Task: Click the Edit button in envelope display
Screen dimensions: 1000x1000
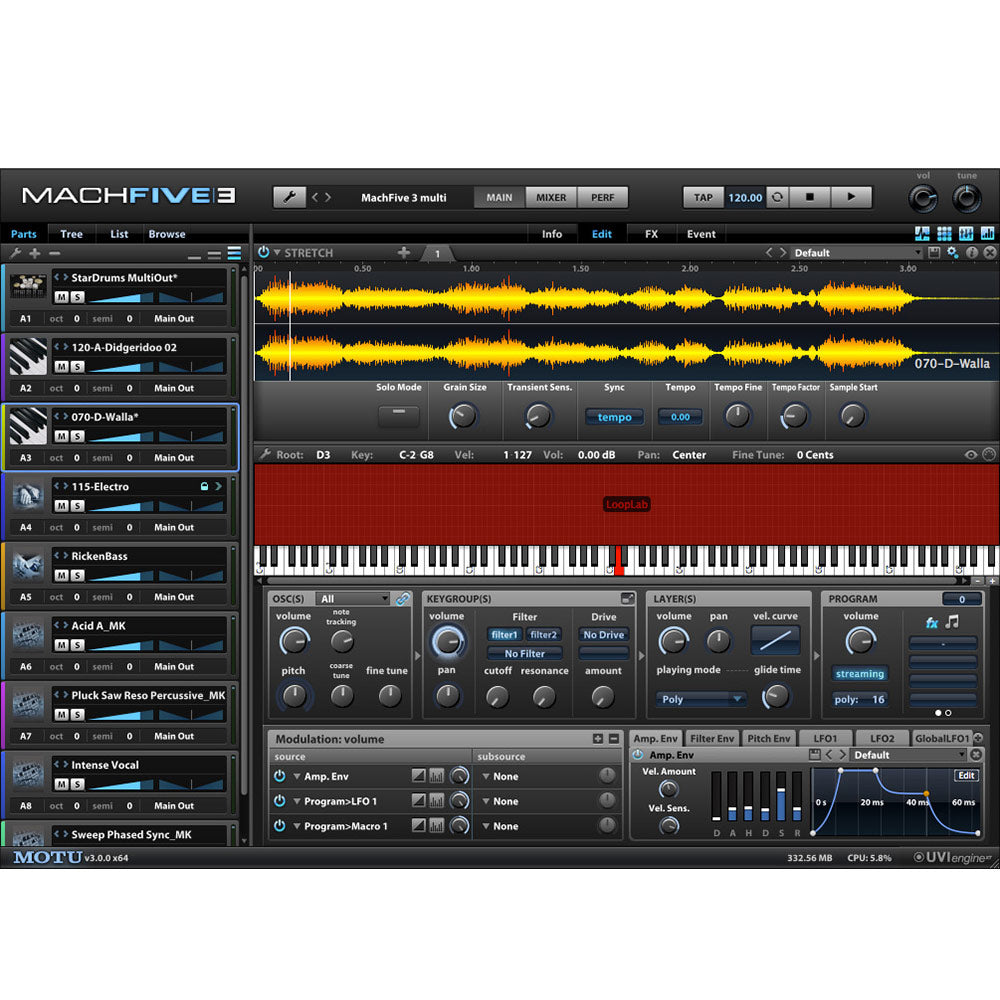Action: [966, 775]
